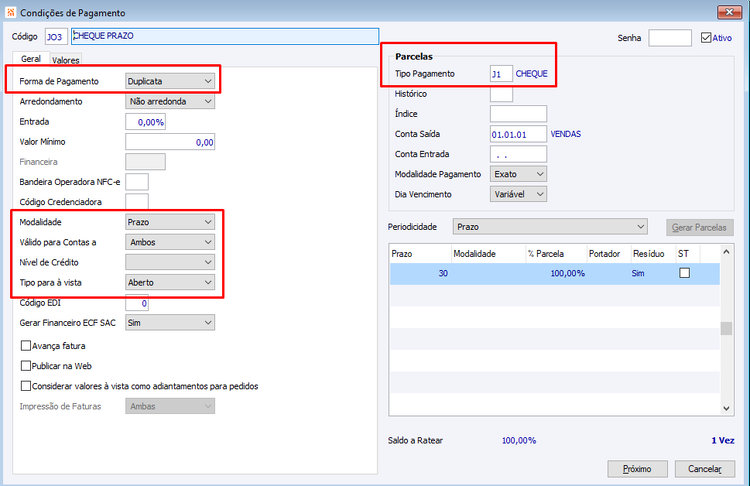The image size is (750, 486).
Task: Check Publicar na Web option
Action: tap(26, 365)
